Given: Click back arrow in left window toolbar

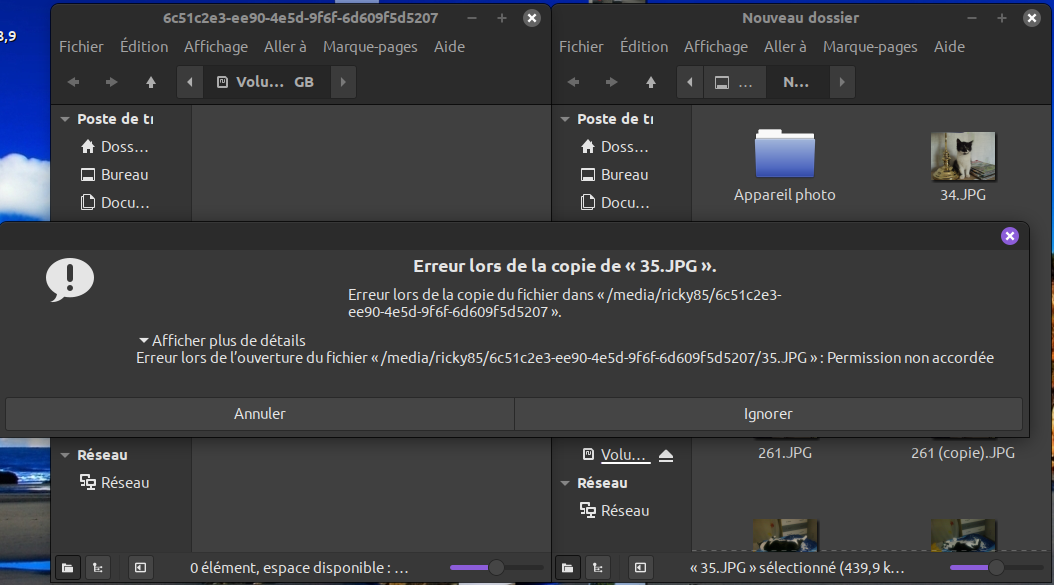Looking at the screenshot, I should coord(73,82).
